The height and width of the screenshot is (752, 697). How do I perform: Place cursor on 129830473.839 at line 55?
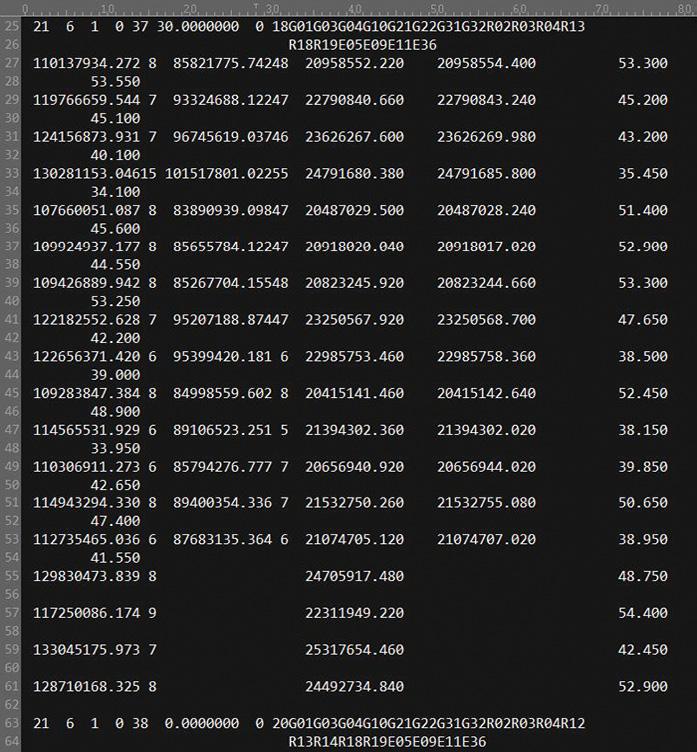point(86,576)
